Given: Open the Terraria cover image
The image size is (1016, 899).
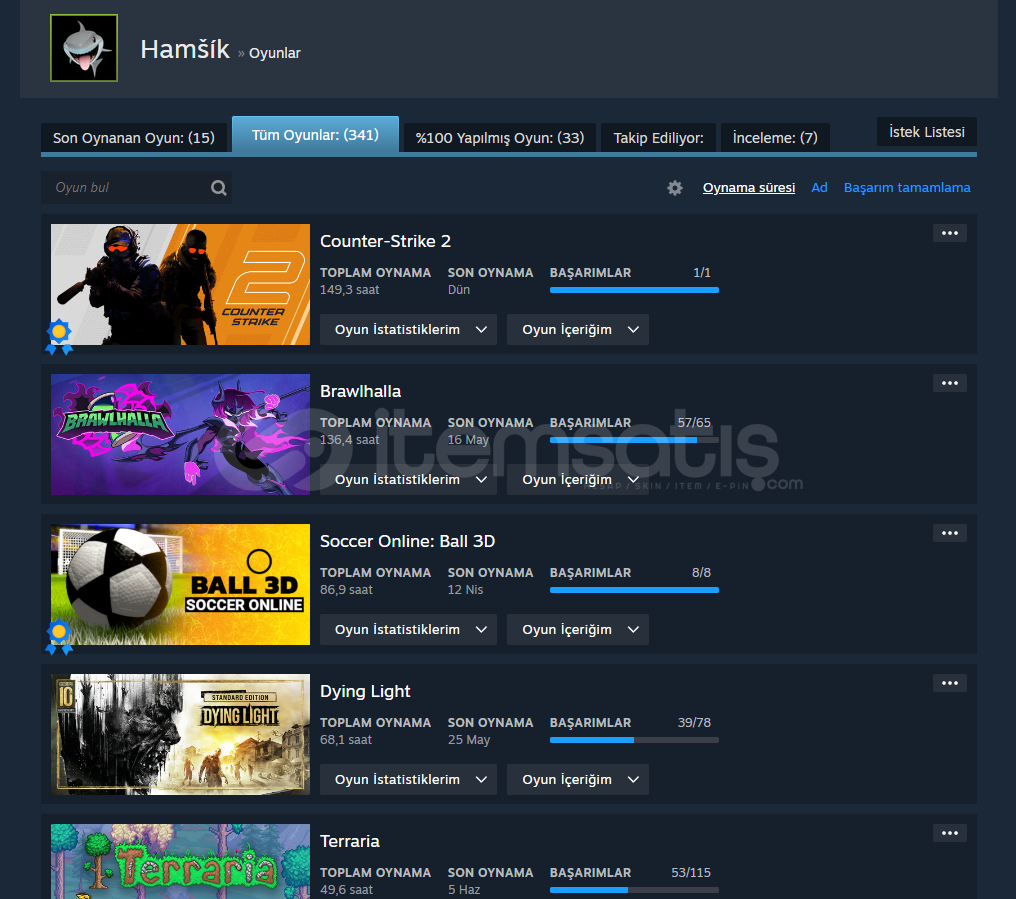Looking at the screenshot, I should tap(180, 861).
